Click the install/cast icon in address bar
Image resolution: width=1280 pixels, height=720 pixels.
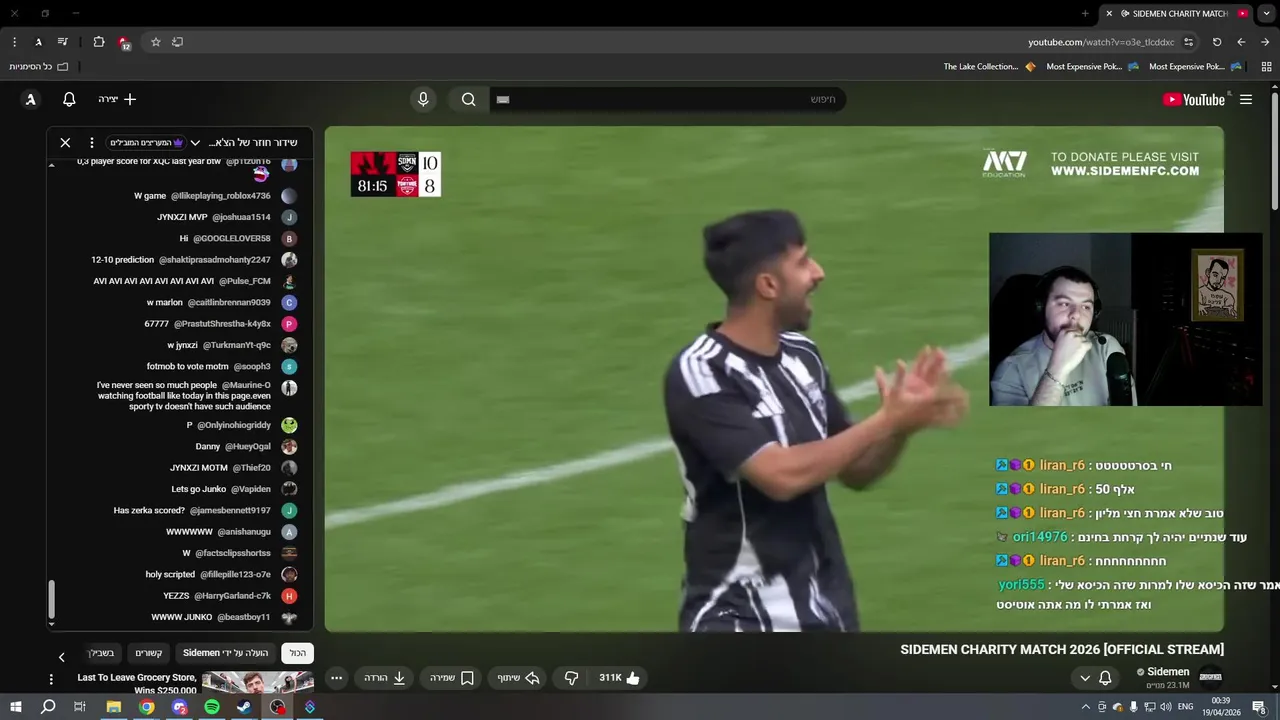pos(178,42)
